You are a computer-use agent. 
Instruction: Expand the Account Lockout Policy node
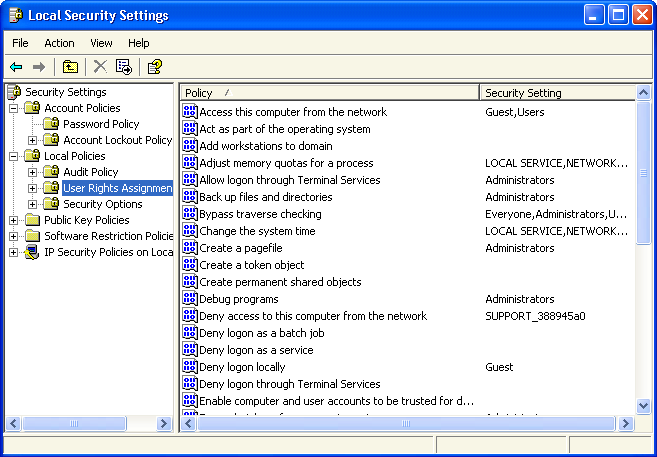click(33, 140)
